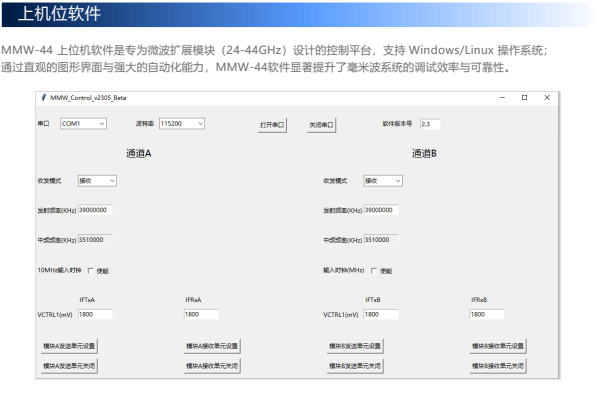
Task: Click Channel A 中频频率 field 3510000
Action: click(x=95, y=240)
